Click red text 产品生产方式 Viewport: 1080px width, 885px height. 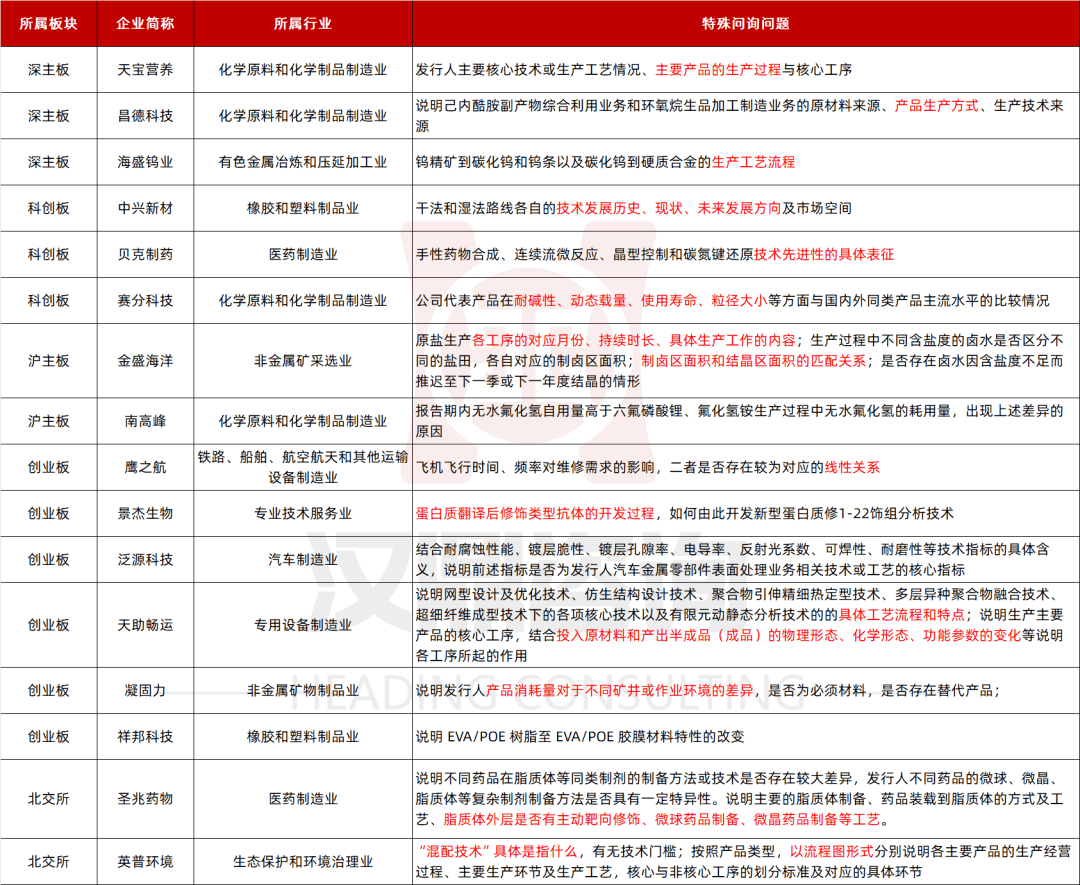pyautogui.click(x=936, y=105)
